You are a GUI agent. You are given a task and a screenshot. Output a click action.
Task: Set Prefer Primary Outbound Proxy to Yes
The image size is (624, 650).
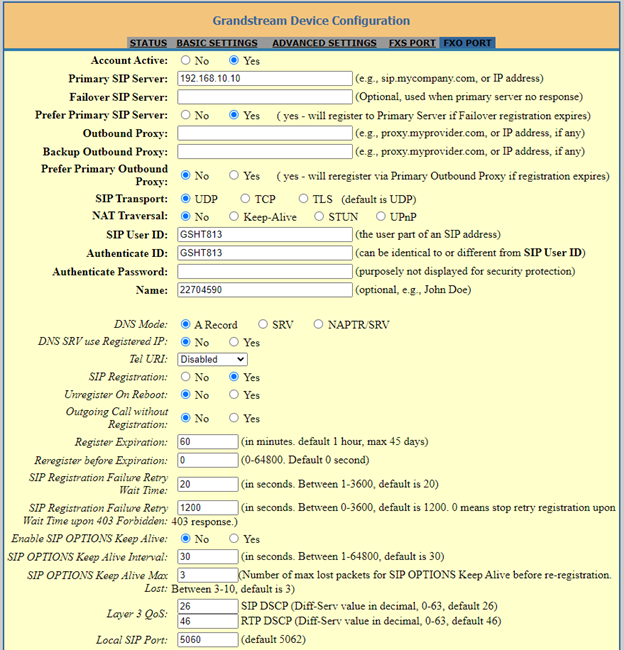[x=234, y=175]
